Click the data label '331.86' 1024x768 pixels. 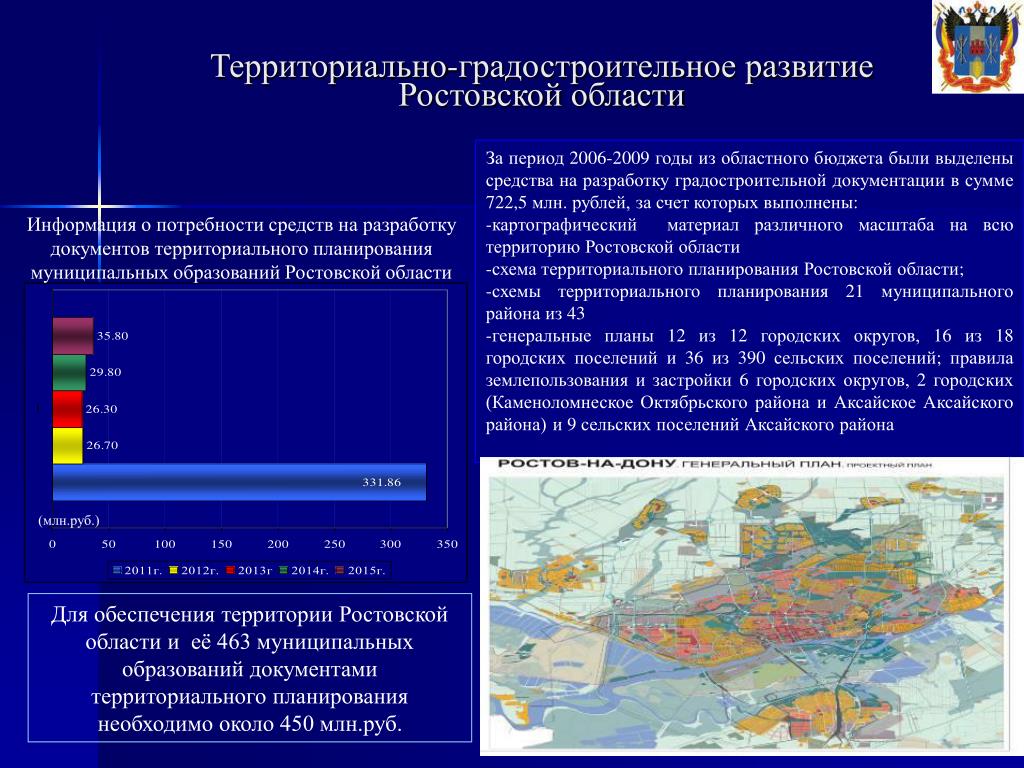point(381,482)
